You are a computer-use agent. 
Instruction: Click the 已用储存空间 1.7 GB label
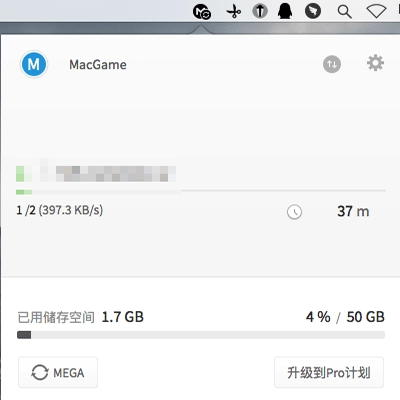(80, 317)
